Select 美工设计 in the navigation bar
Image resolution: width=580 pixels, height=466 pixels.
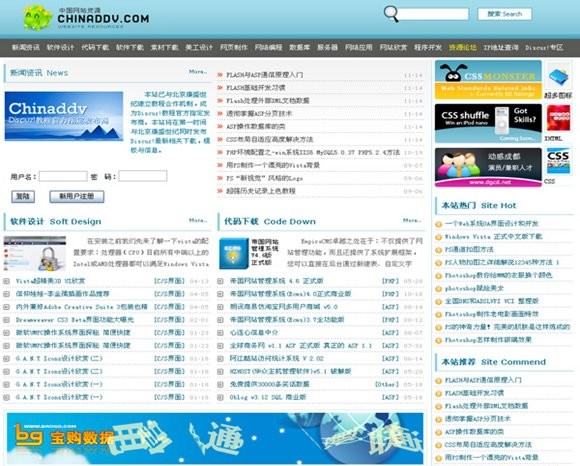pyautogui.click(x=199, y=47)
